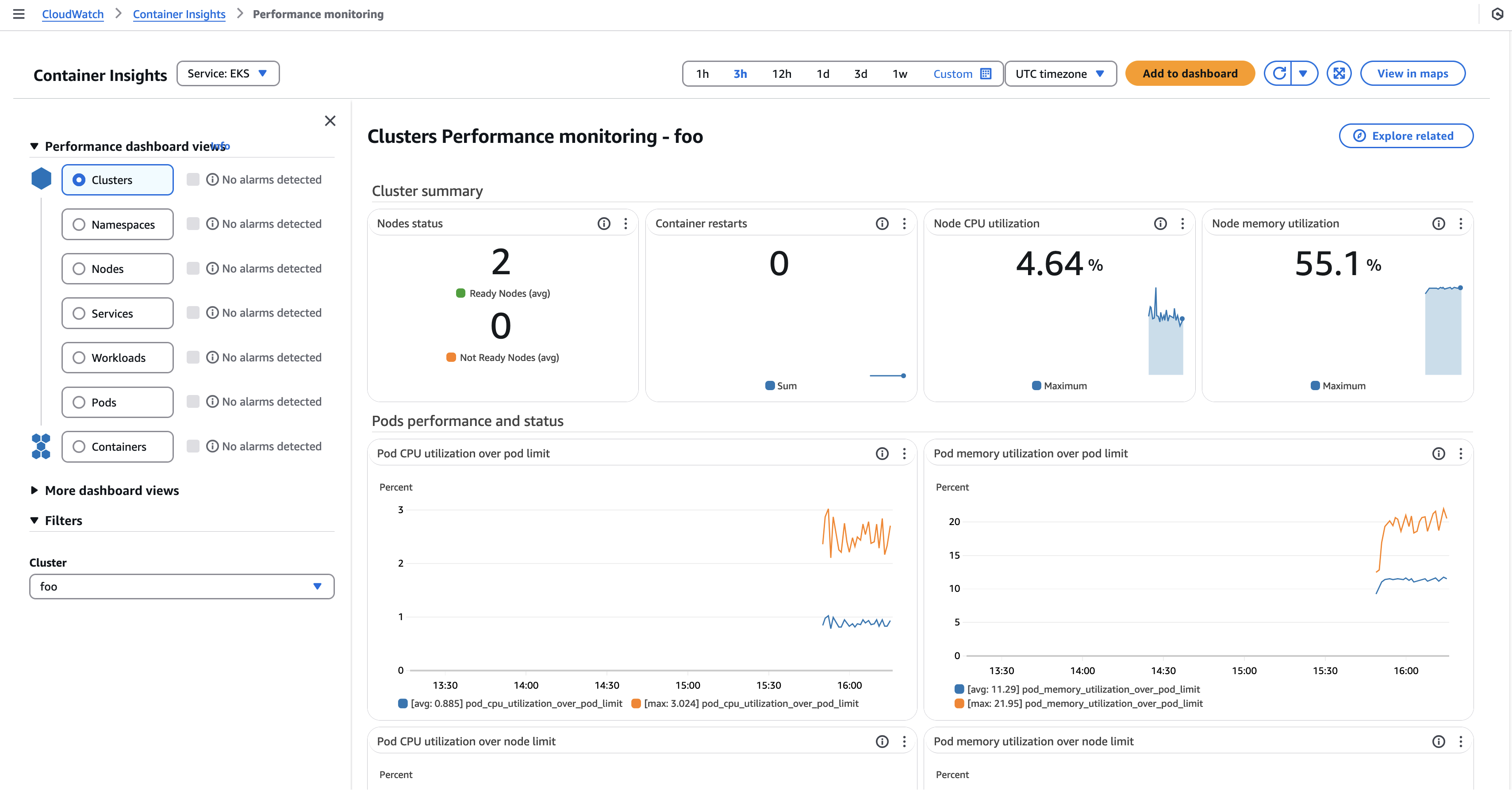
Task: Open the Container Insights breadcrumb link
Action: pyautogui.click(x=179, y=14)
